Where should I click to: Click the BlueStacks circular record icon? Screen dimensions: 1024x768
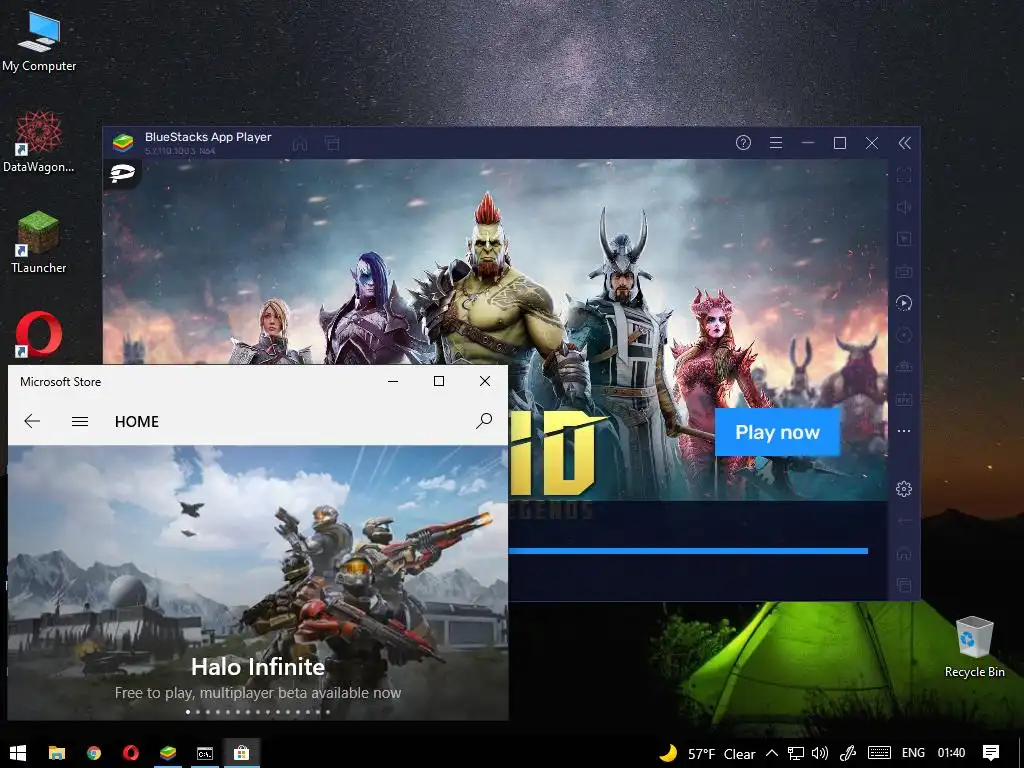tap(904, 335)
